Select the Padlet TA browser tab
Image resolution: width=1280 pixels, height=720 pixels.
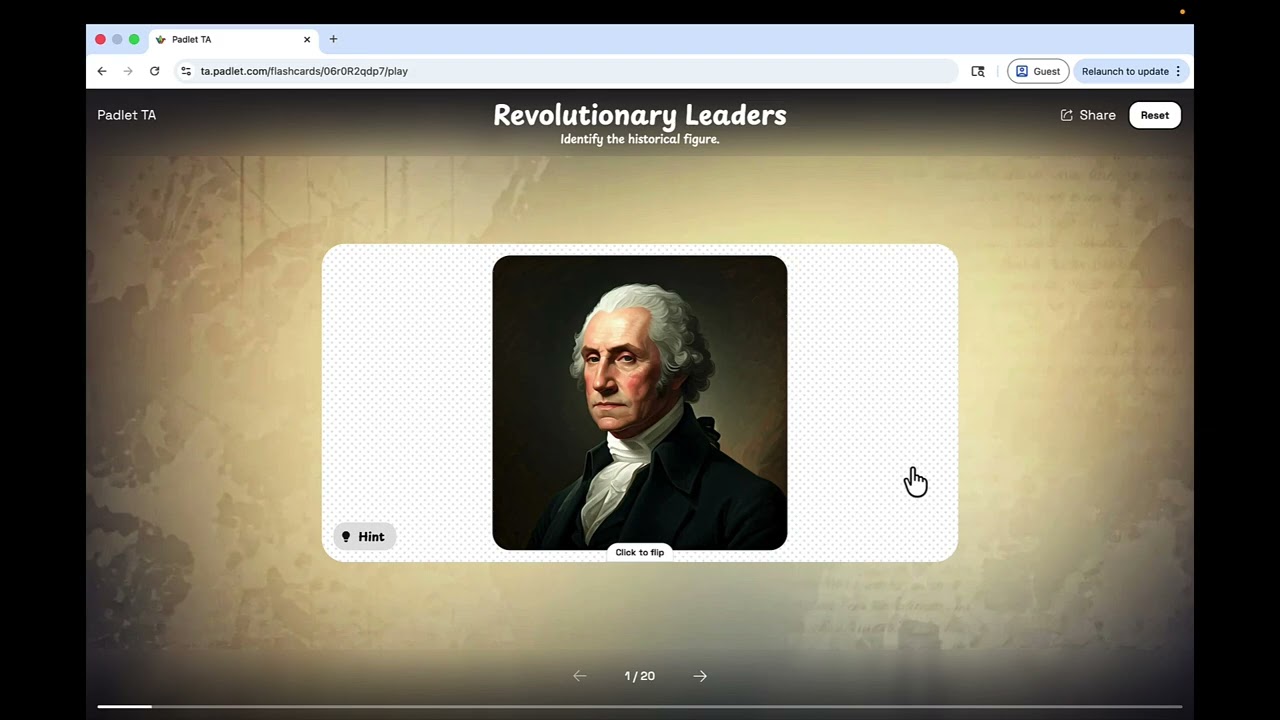tap(234, 39)
